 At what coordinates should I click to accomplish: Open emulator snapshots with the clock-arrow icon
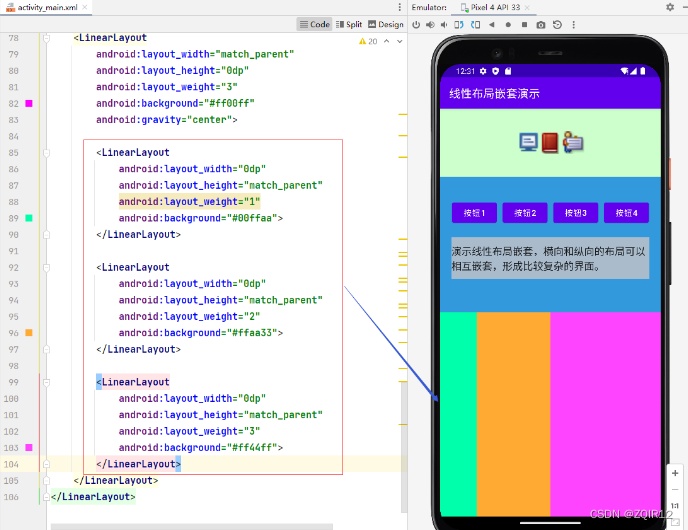[557, 25]
